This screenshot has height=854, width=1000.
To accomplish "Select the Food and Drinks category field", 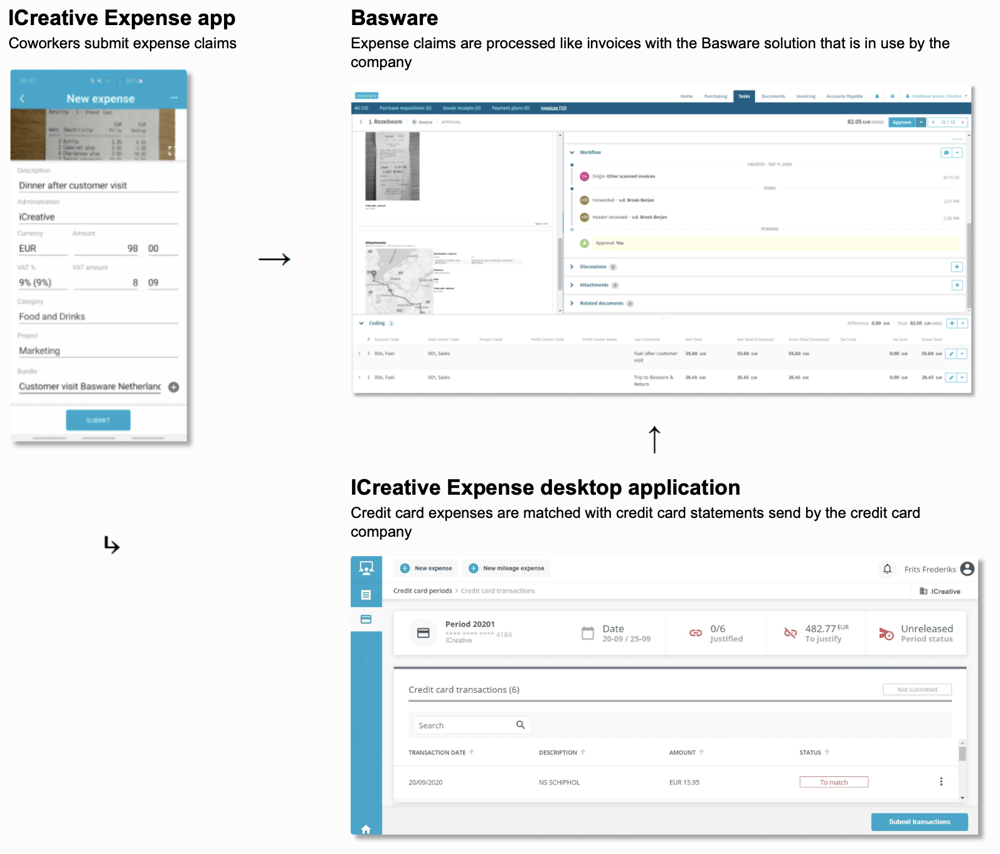I will tap(98, 317).
